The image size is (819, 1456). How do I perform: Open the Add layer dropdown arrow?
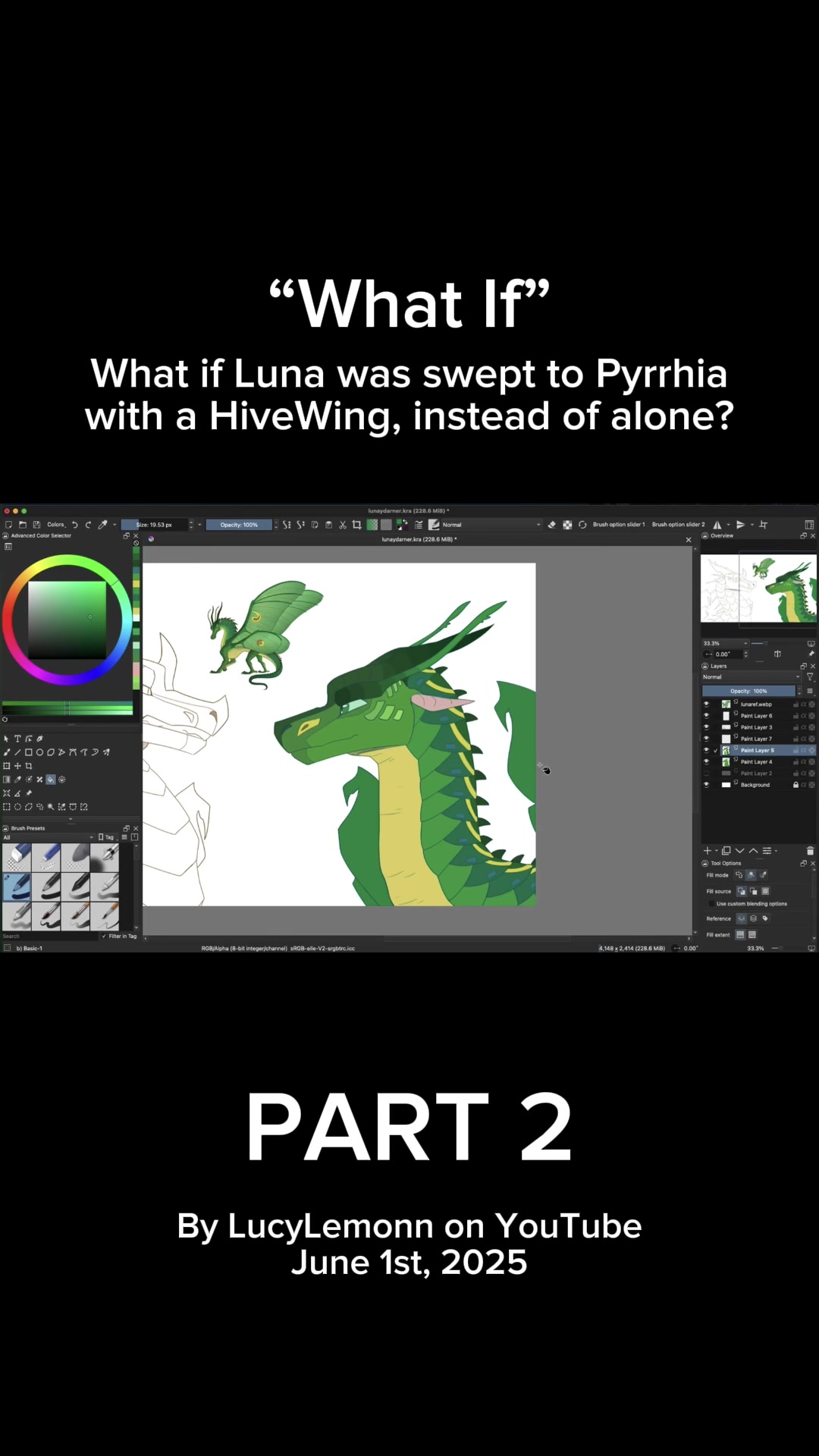click(x=717, y=851)
